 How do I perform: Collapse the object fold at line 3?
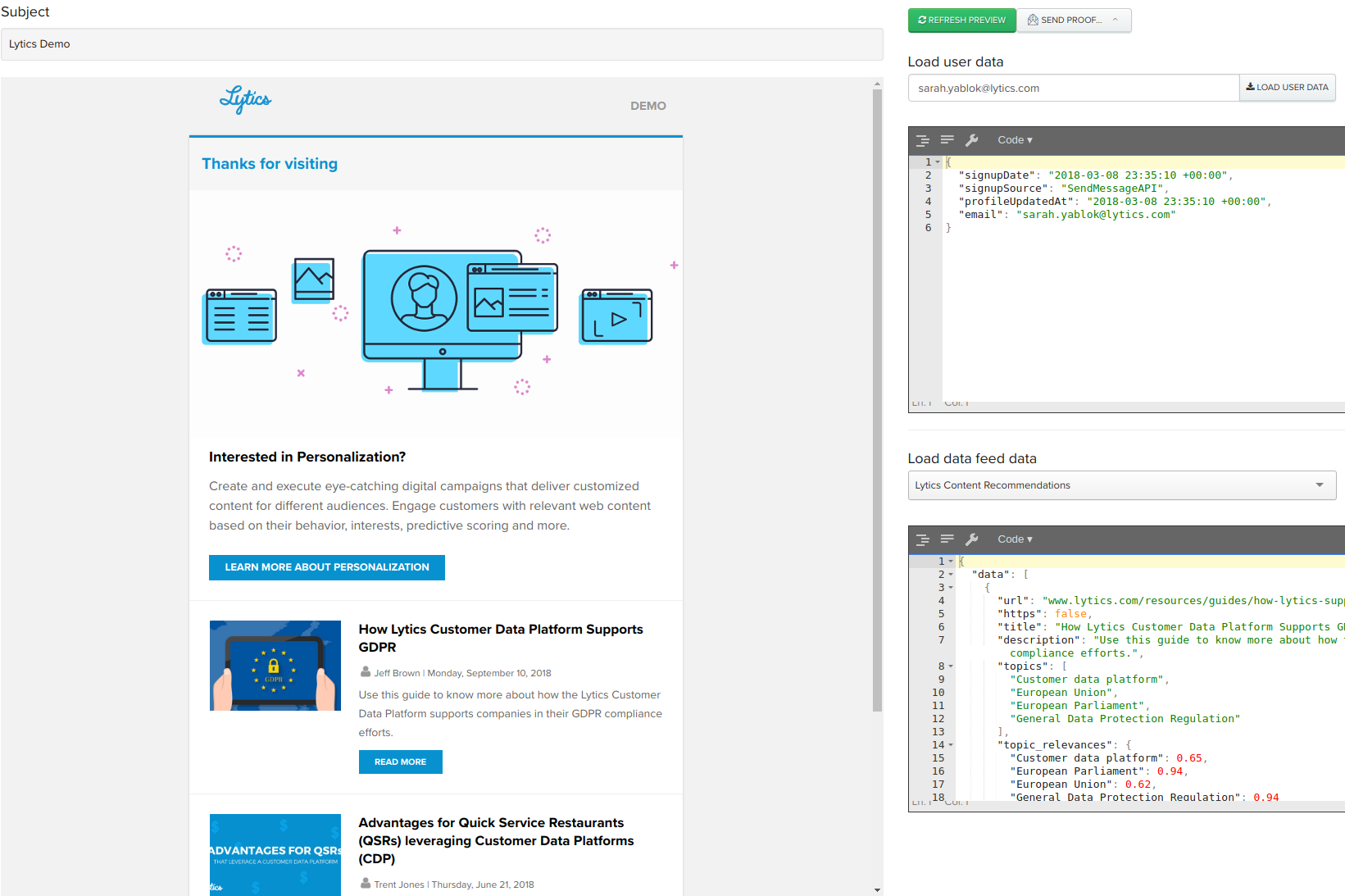click(951, 588)
